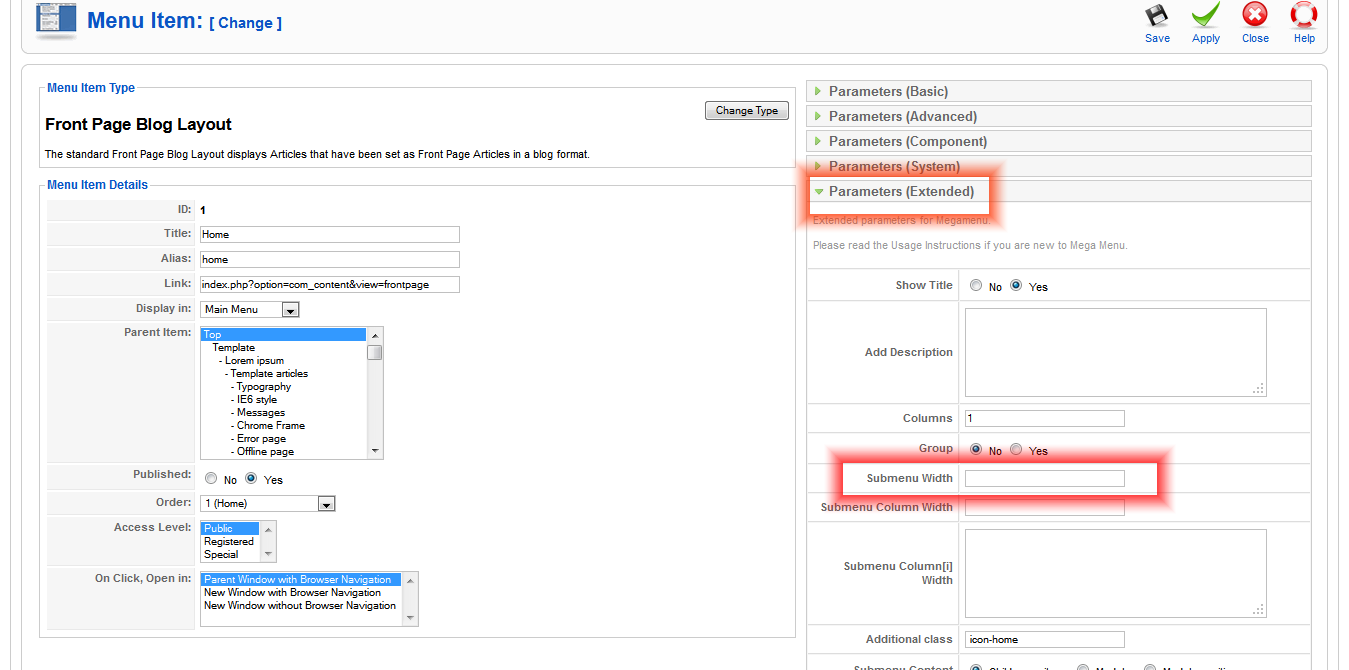
Task: Choose Parent Window with Browser Navigation
Action: 302,580
